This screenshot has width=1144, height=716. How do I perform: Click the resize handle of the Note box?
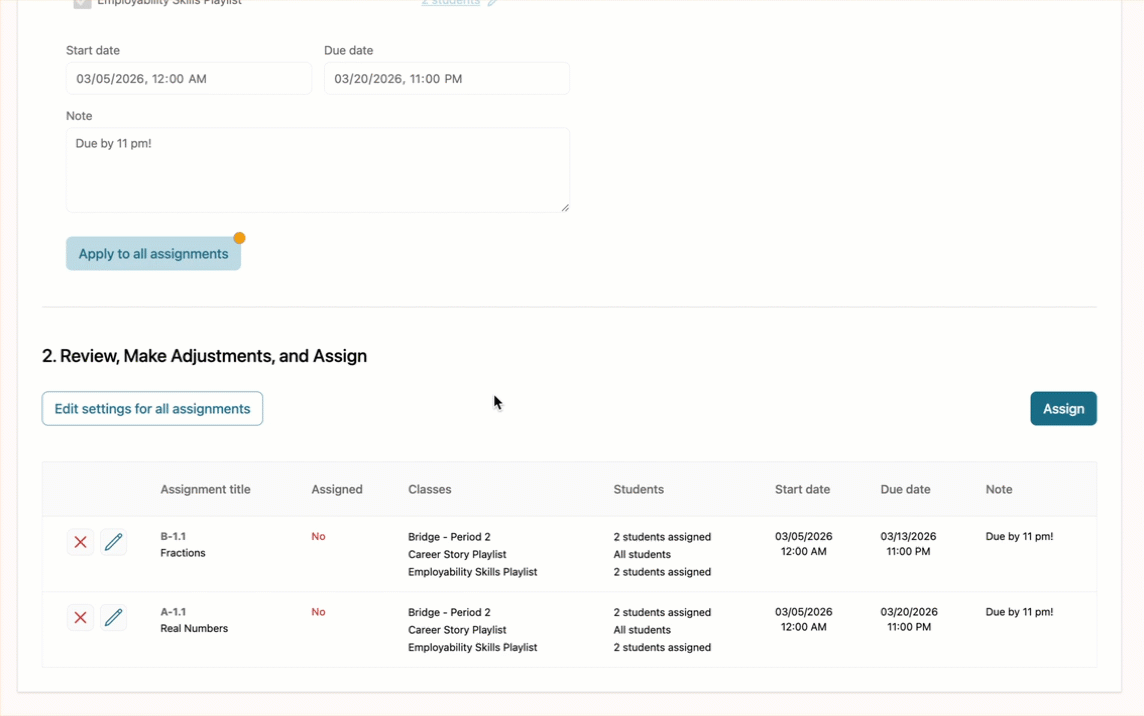click(566, 208)
